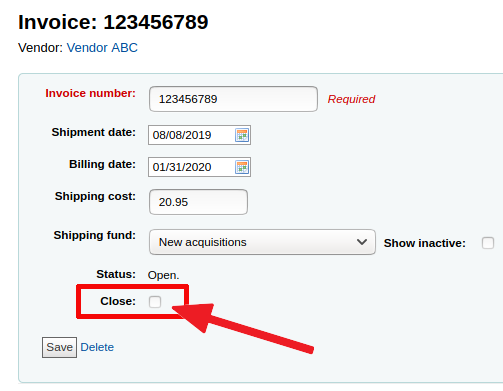Focus the Invoice number field with 123456789
Screen dimensions: 503x391
tap(233, 99)
